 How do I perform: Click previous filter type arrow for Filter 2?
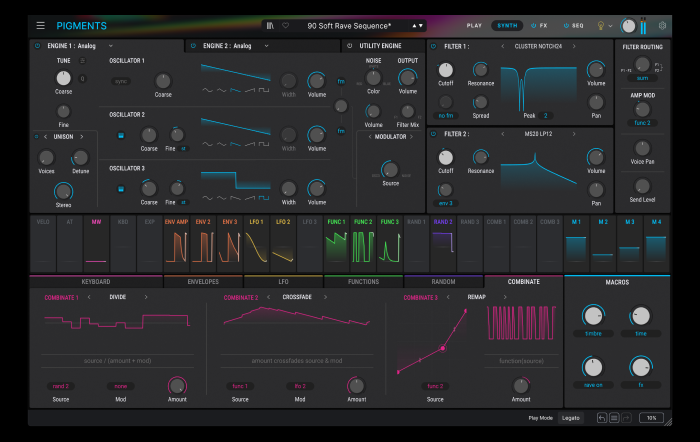(503, 133)
